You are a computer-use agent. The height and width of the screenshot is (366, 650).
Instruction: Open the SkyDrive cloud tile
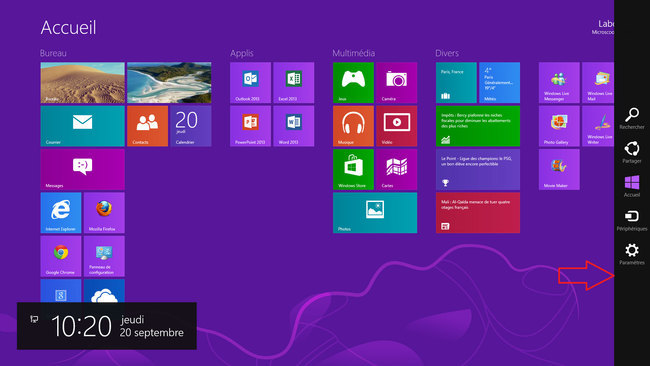[104, 291]
